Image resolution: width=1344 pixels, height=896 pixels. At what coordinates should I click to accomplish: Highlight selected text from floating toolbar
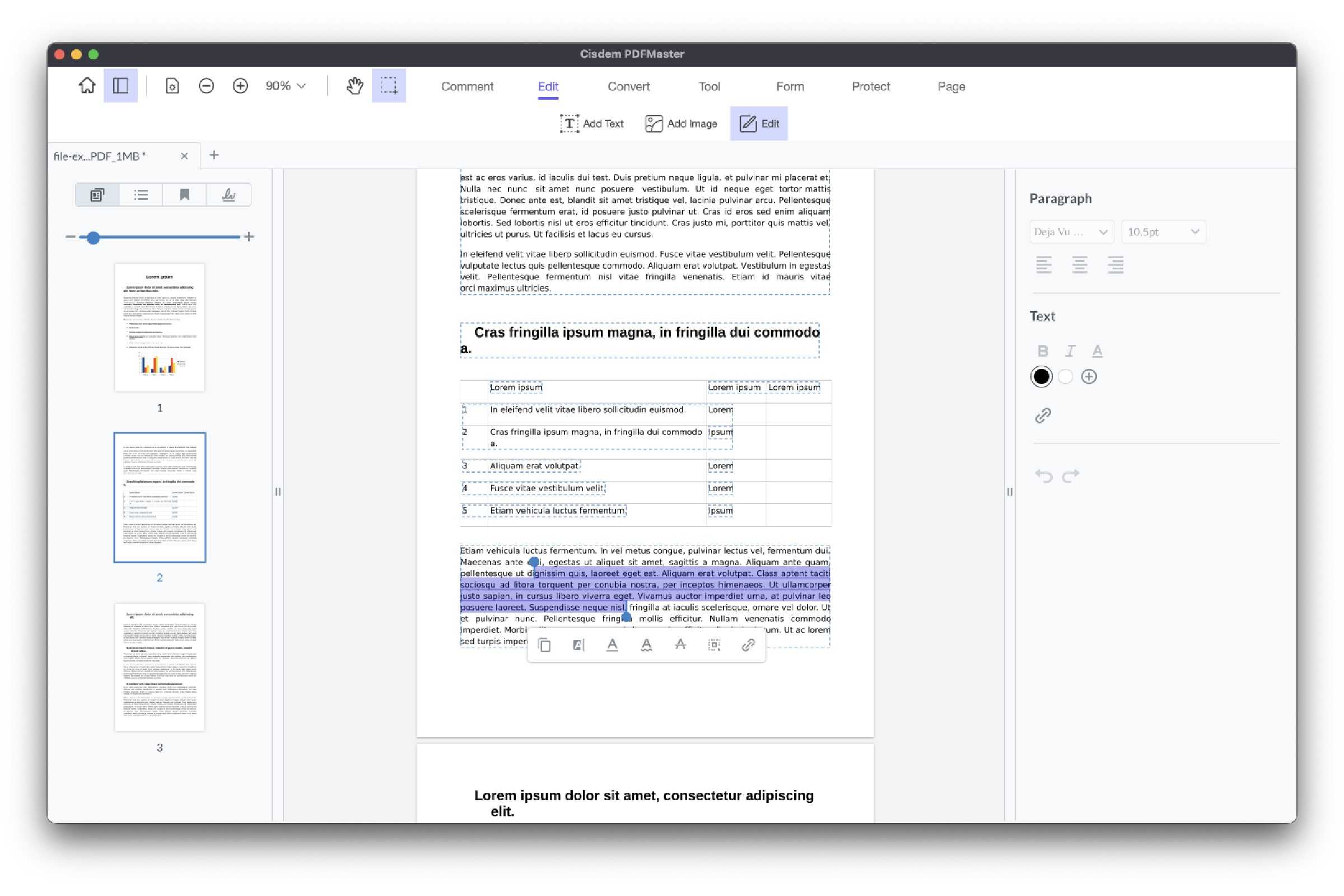578,645
